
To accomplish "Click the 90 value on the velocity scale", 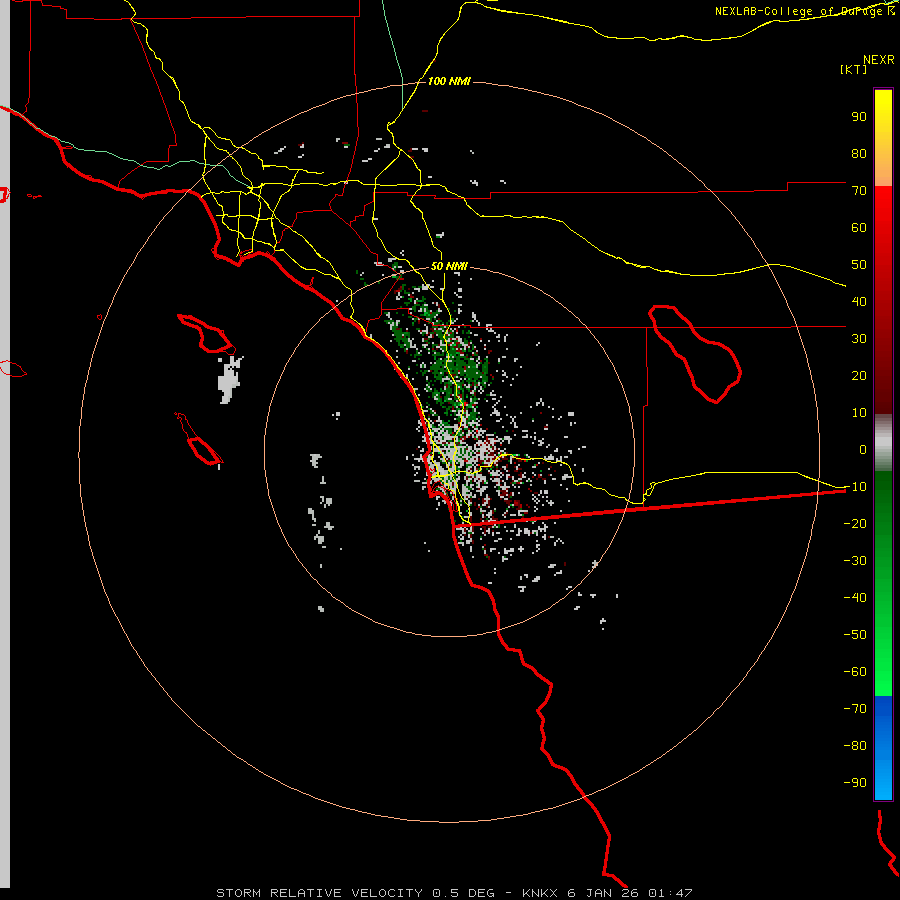I will point(859,117).
